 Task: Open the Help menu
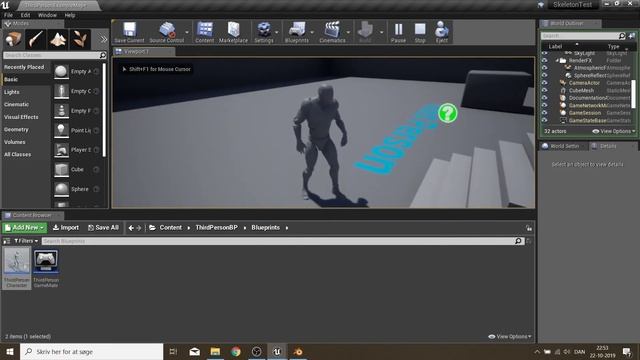coord(70,15)
